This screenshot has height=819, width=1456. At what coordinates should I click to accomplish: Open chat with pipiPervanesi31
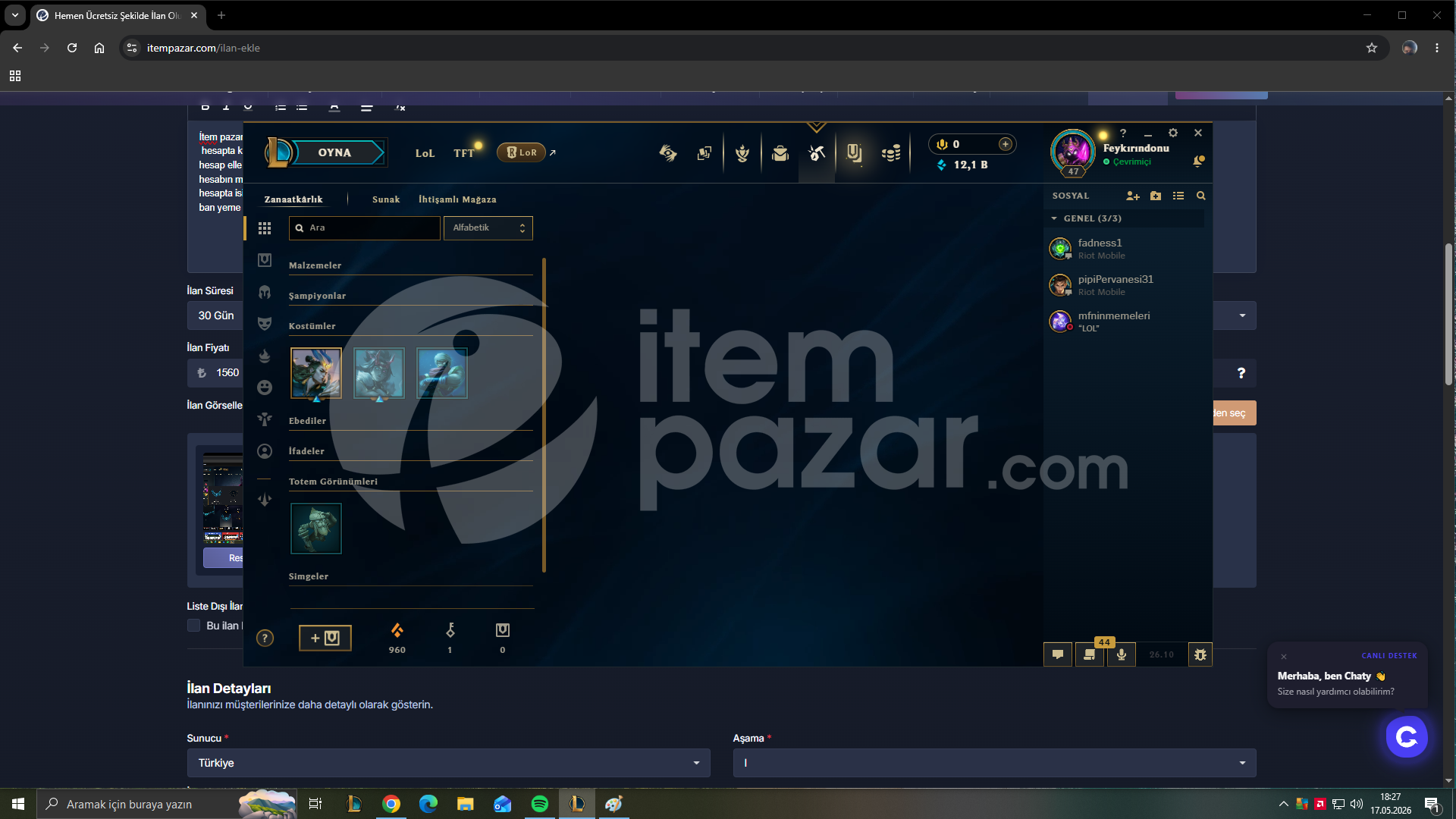(1127, 284)
